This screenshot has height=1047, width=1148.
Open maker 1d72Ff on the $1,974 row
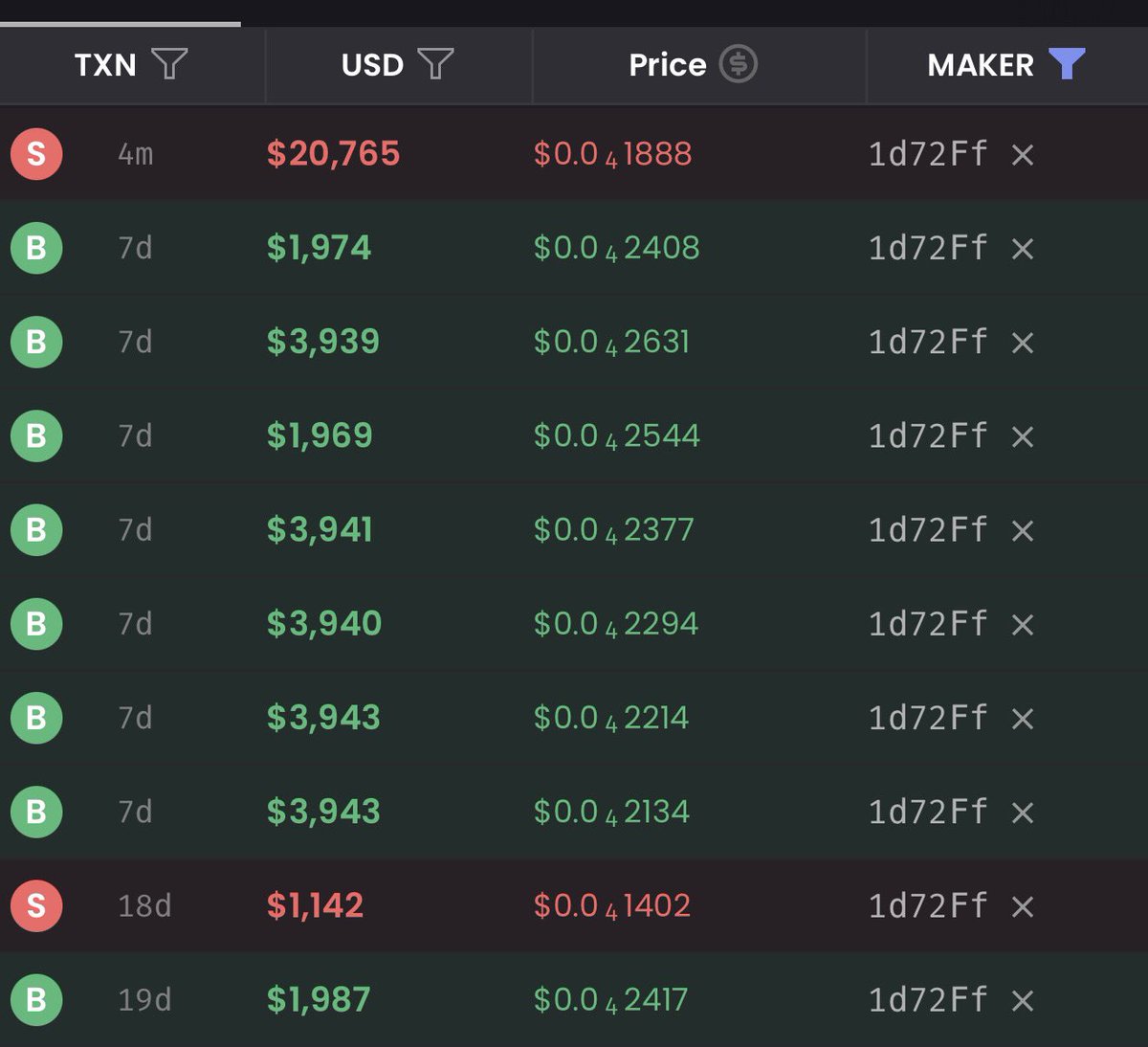pos(927,248)
